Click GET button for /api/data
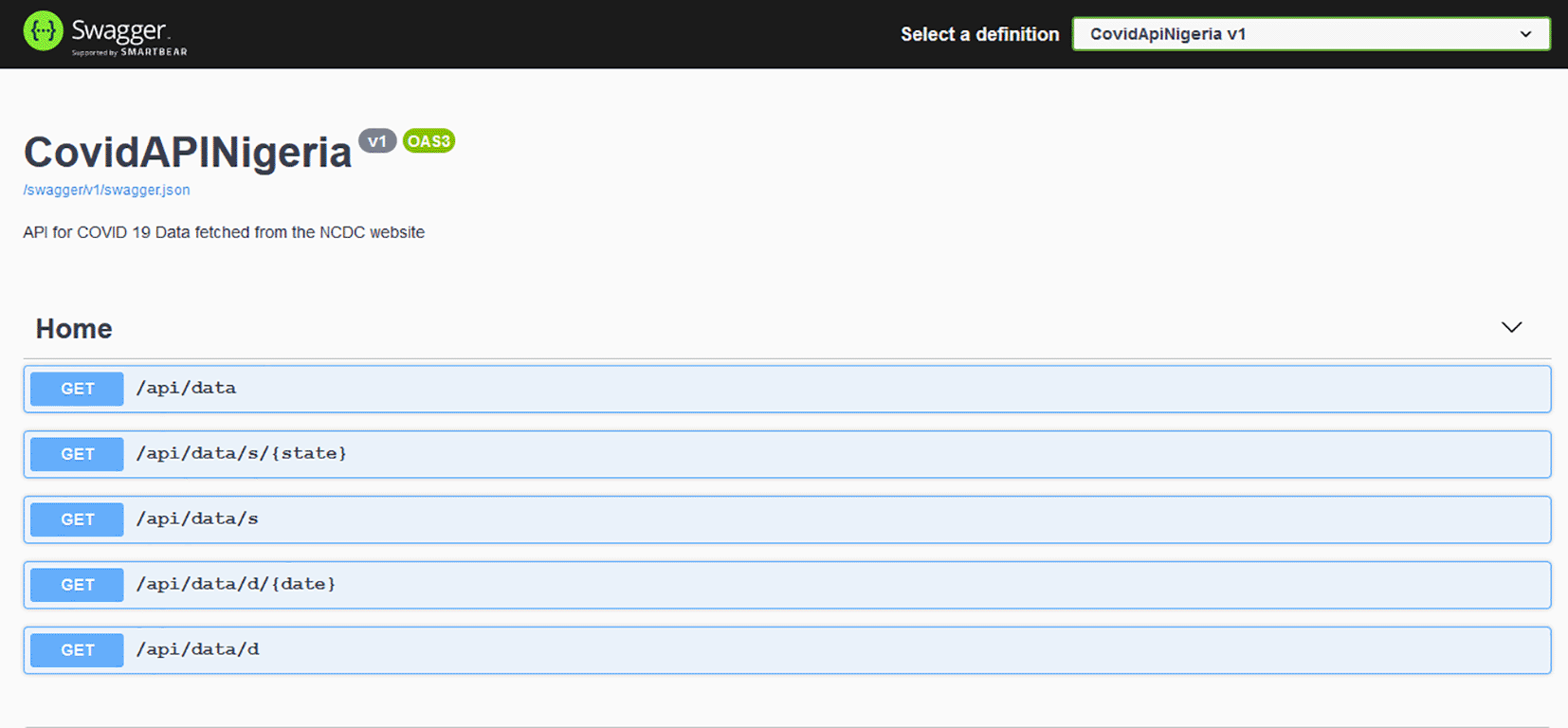The height and width of the screenshot is (728, 1568). 77,389
